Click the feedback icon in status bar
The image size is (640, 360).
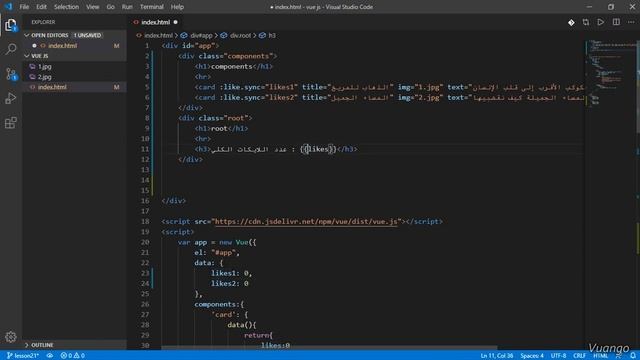pos(619,356)
